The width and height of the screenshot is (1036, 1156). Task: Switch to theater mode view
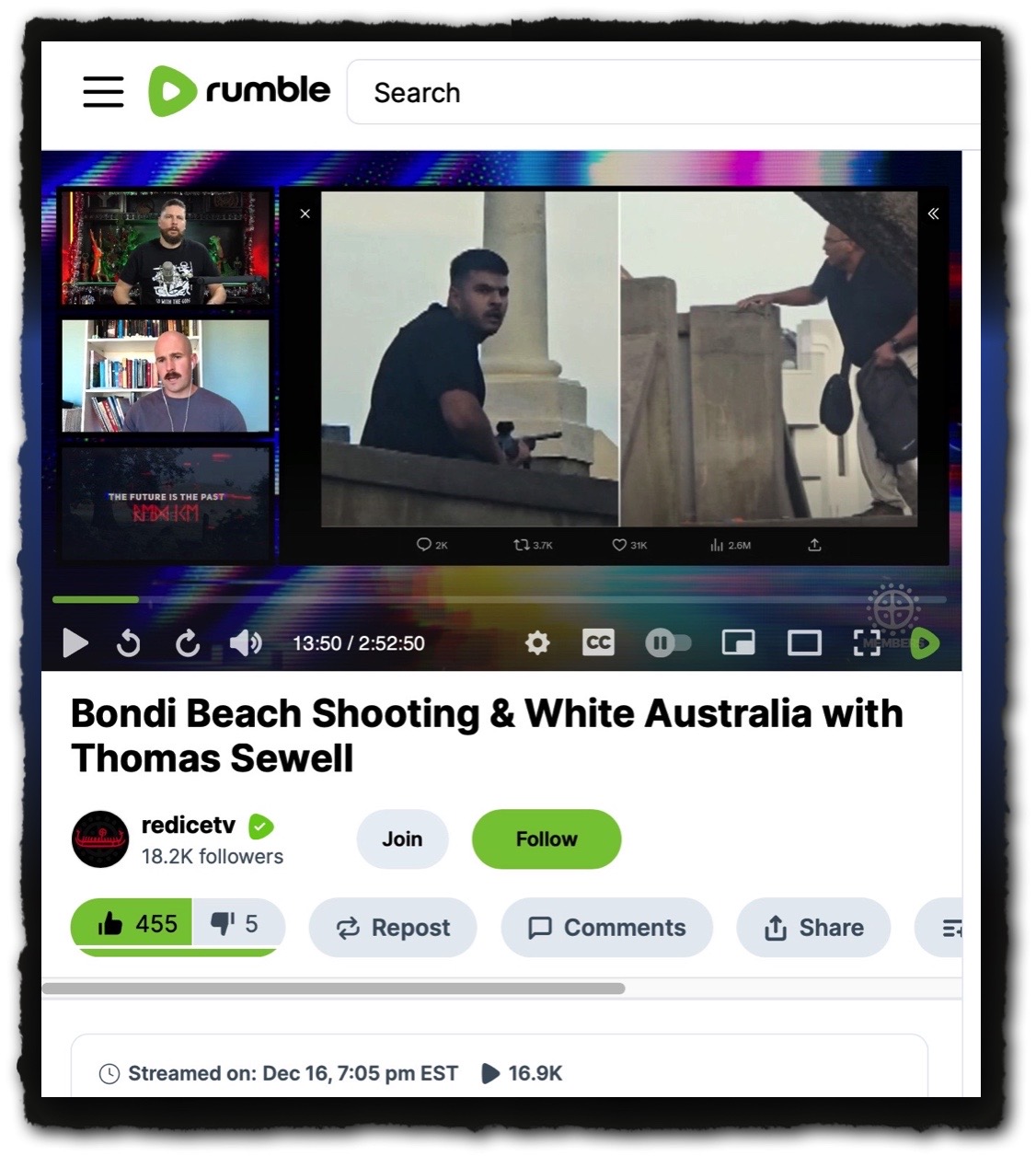[x=804, y=642]
